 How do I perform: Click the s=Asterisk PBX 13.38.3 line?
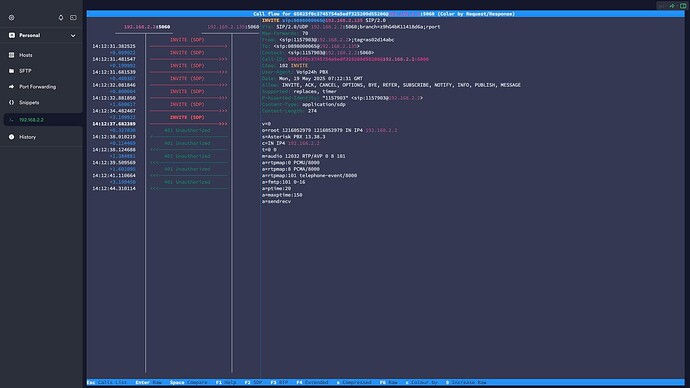coord(294,137)
